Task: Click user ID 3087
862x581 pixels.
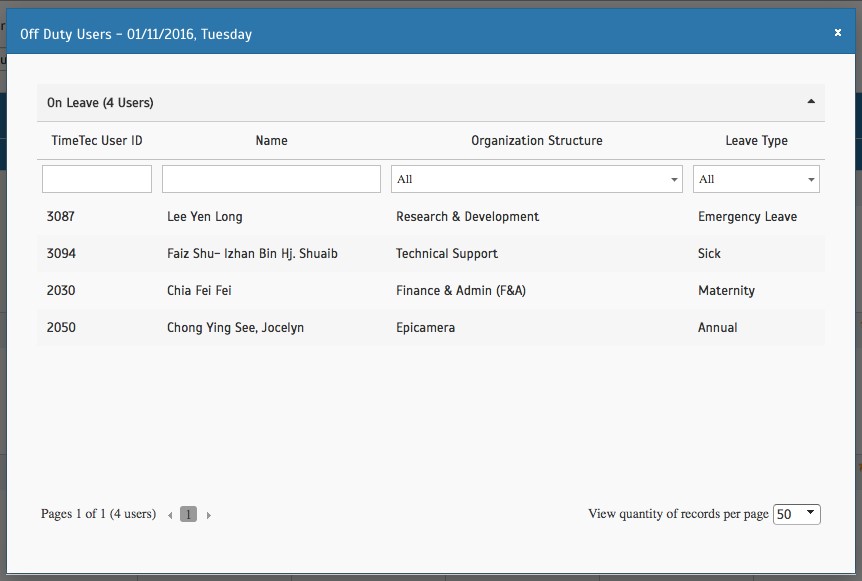Action: pyautogui.click(x=60, y=217)
